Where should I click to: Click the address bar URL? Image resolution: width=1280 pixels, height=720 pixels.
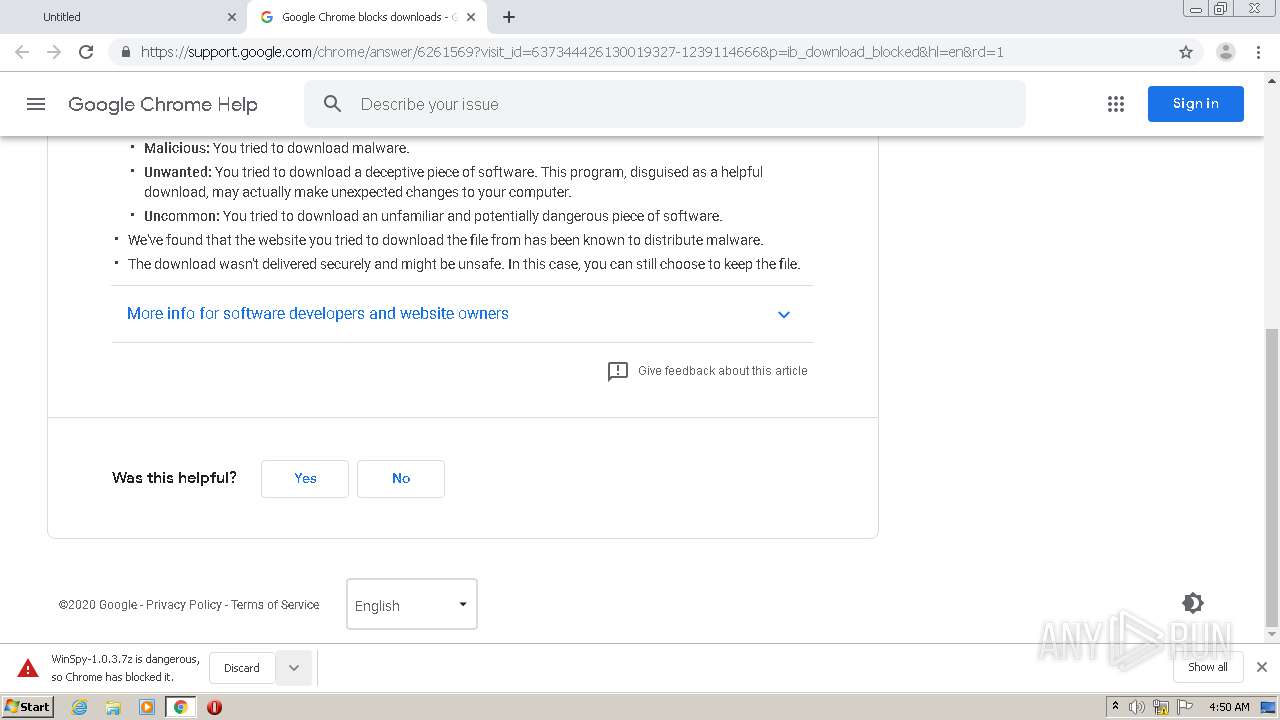click(x=572, y=52)
